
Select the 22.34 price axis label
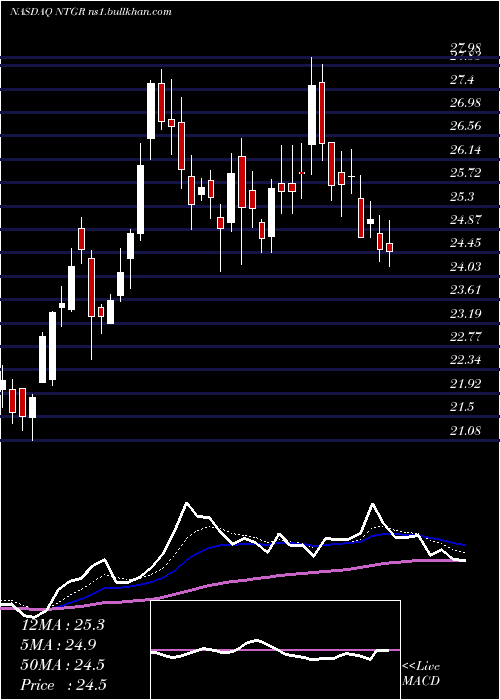(x=466, y=360)
